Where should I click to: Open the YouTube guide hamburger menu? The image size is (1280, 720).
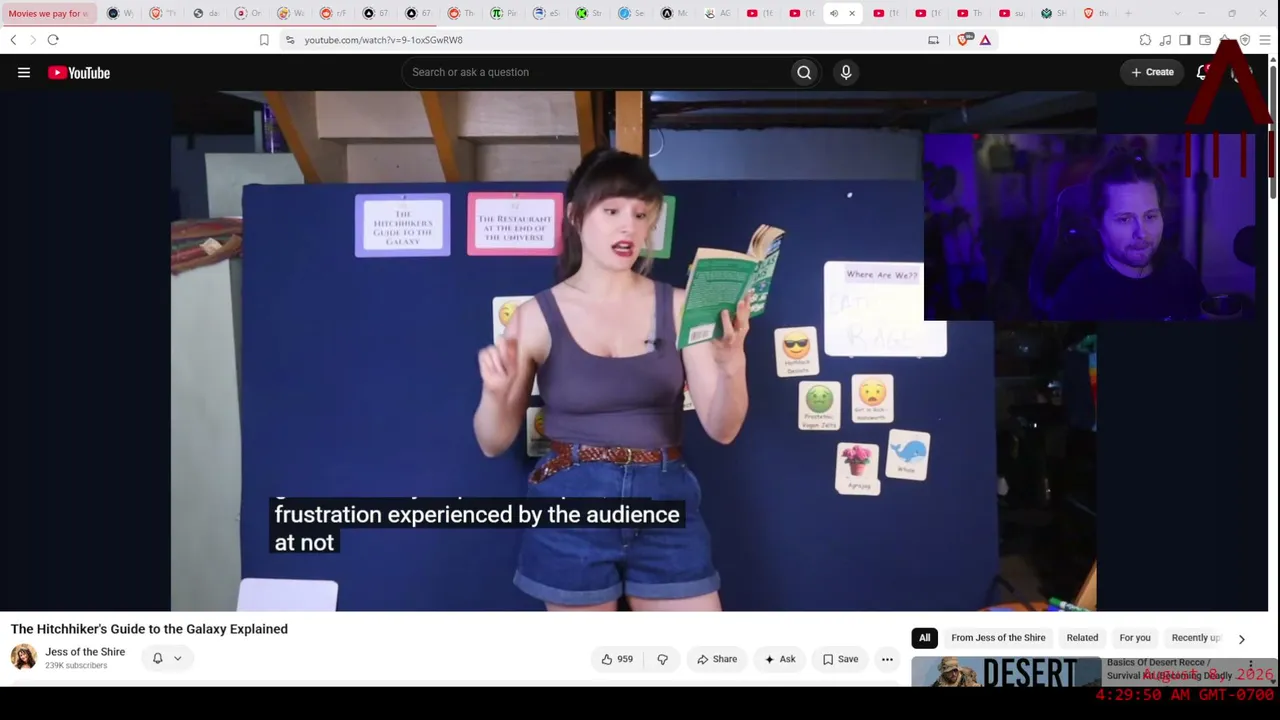pyautogui.click(x=24, y=72)
